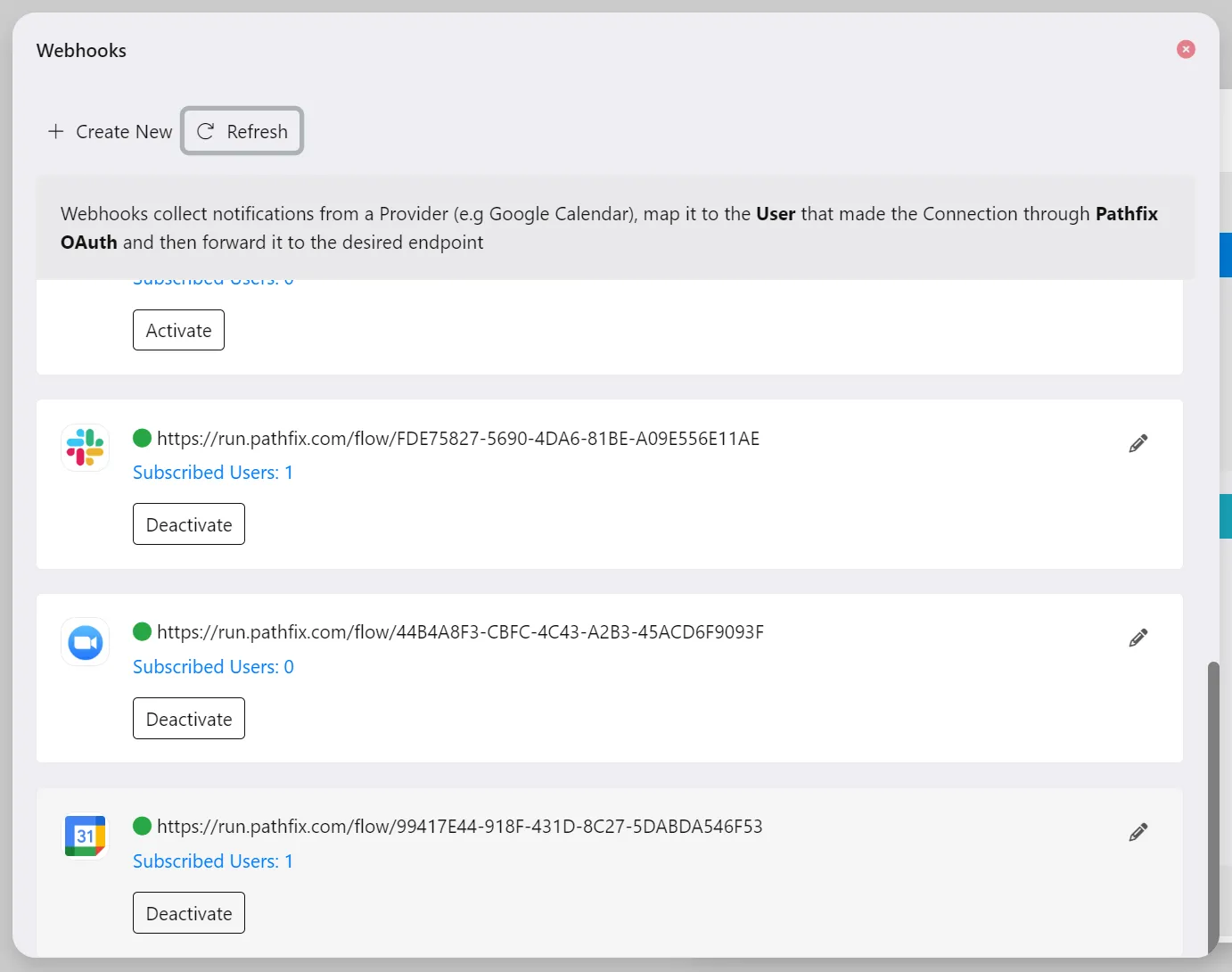This screenshot has width=1232, height=972.
Task: Click the green status dot of Zoom webhook
Action: (142, 631)
